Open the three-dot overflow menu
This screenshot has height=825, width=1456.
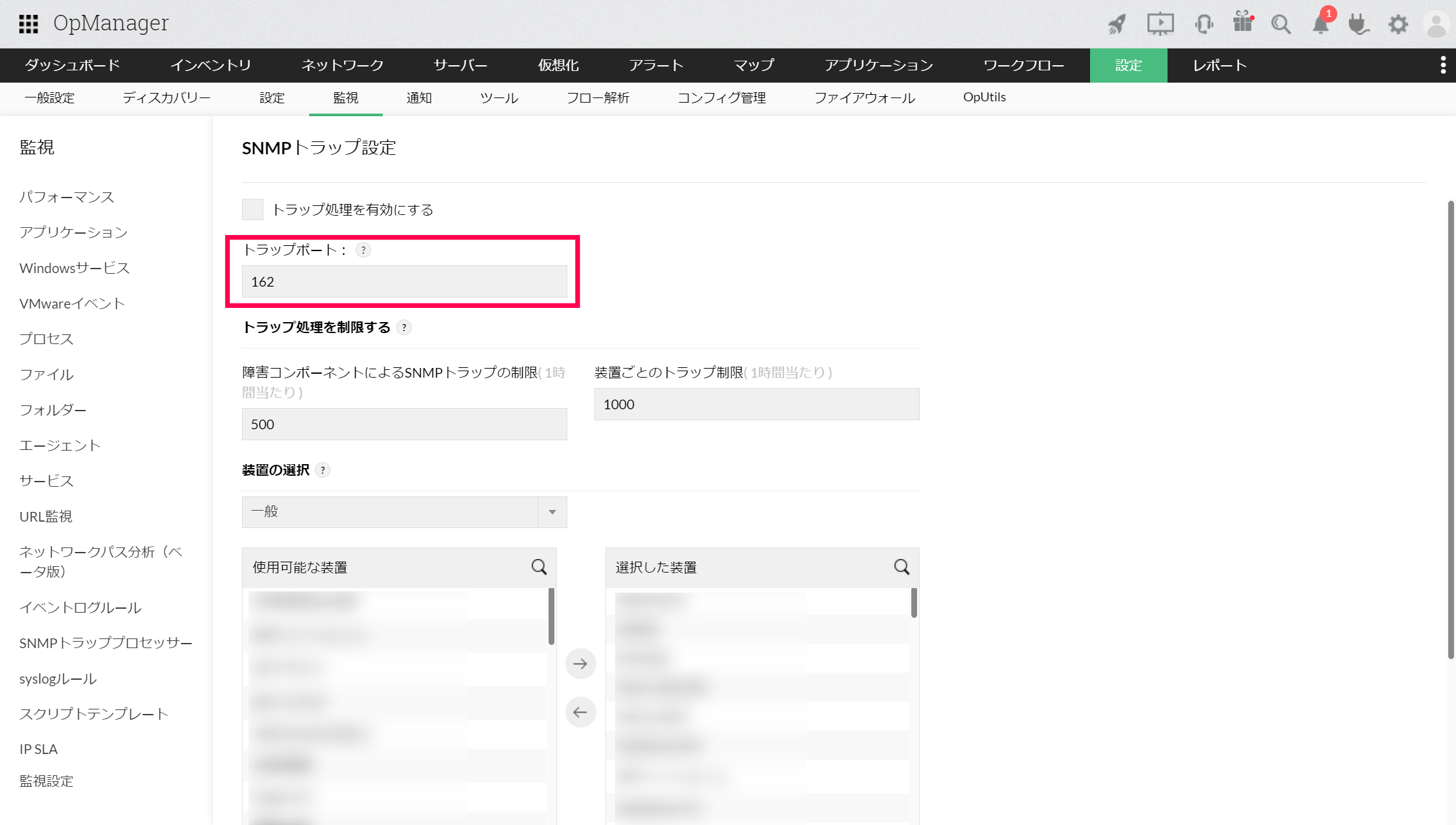[1443, 65]
